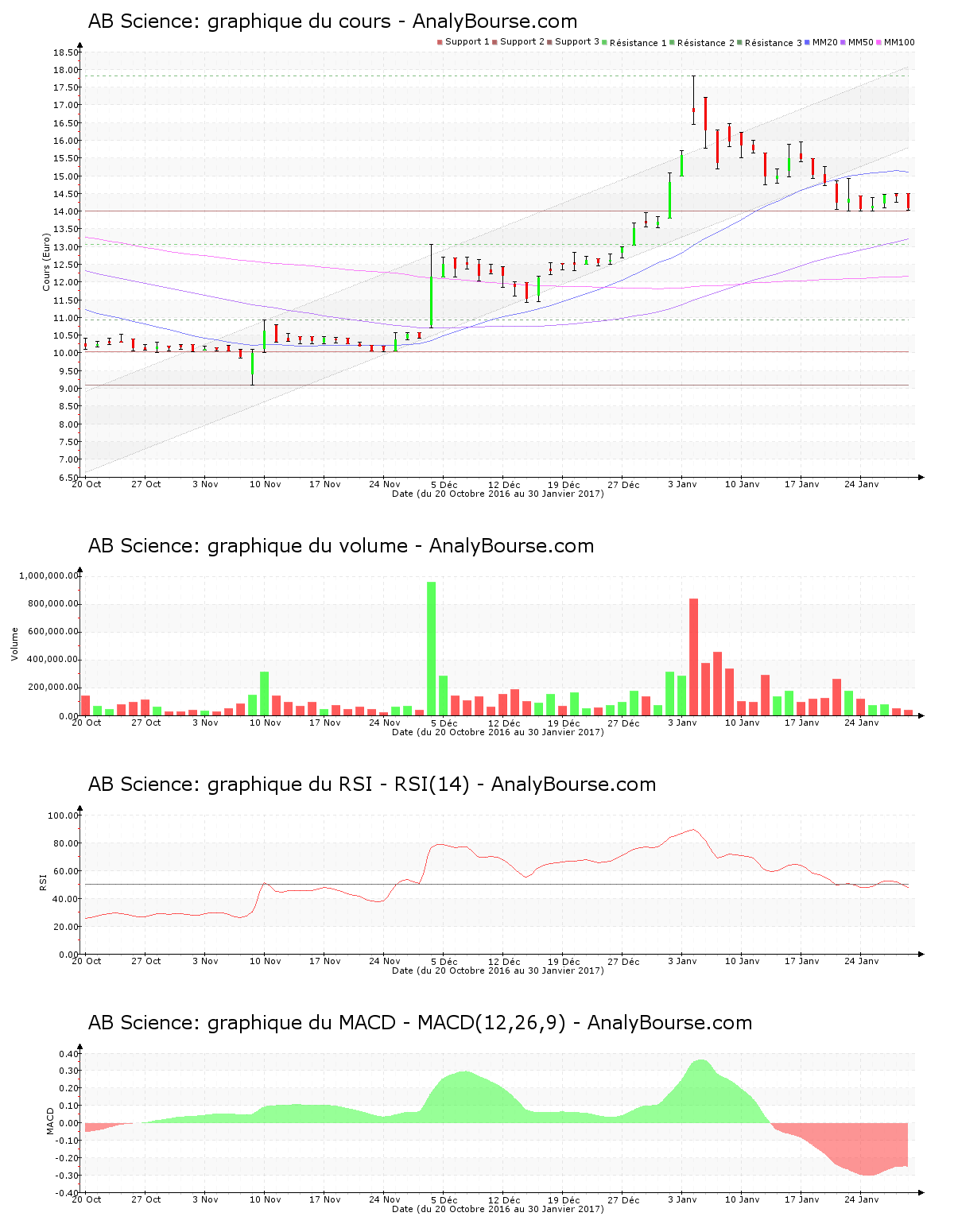Click the 18.50 price axis tick
Image resolution: width=954 pixels, height=1232 pixels.
click(66, 52)
